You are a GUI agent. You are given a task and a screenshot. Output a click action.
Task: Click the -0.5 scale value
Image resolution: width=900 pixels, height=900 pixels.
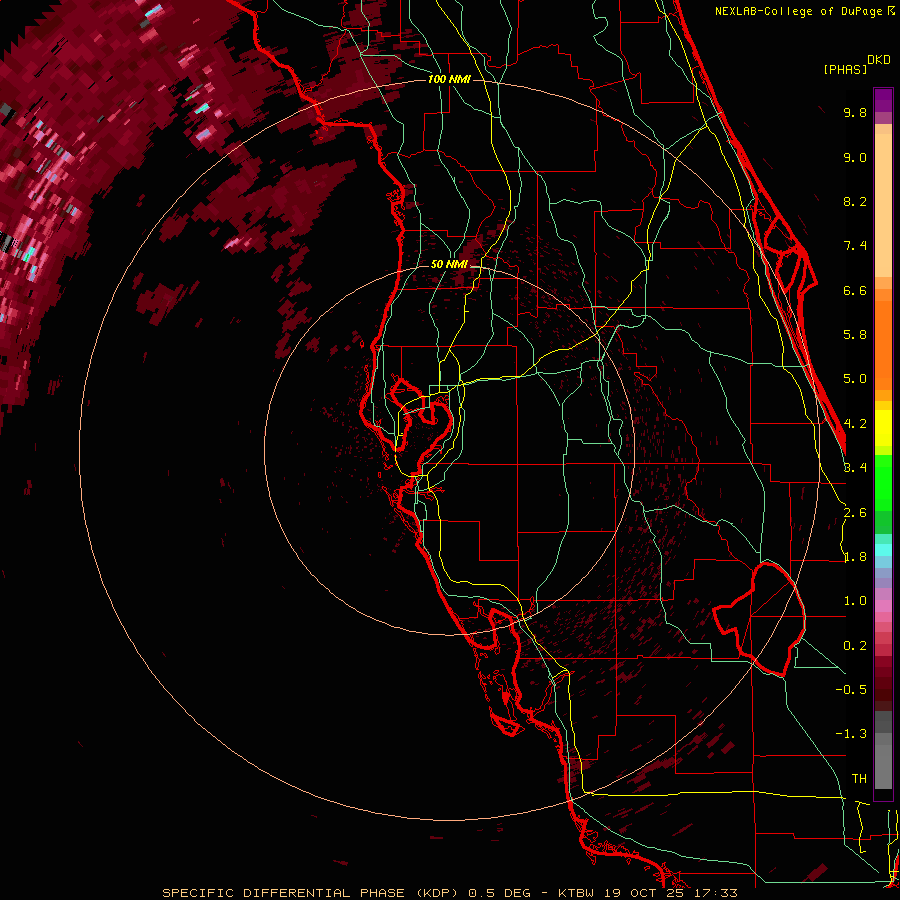coord(851,690)
